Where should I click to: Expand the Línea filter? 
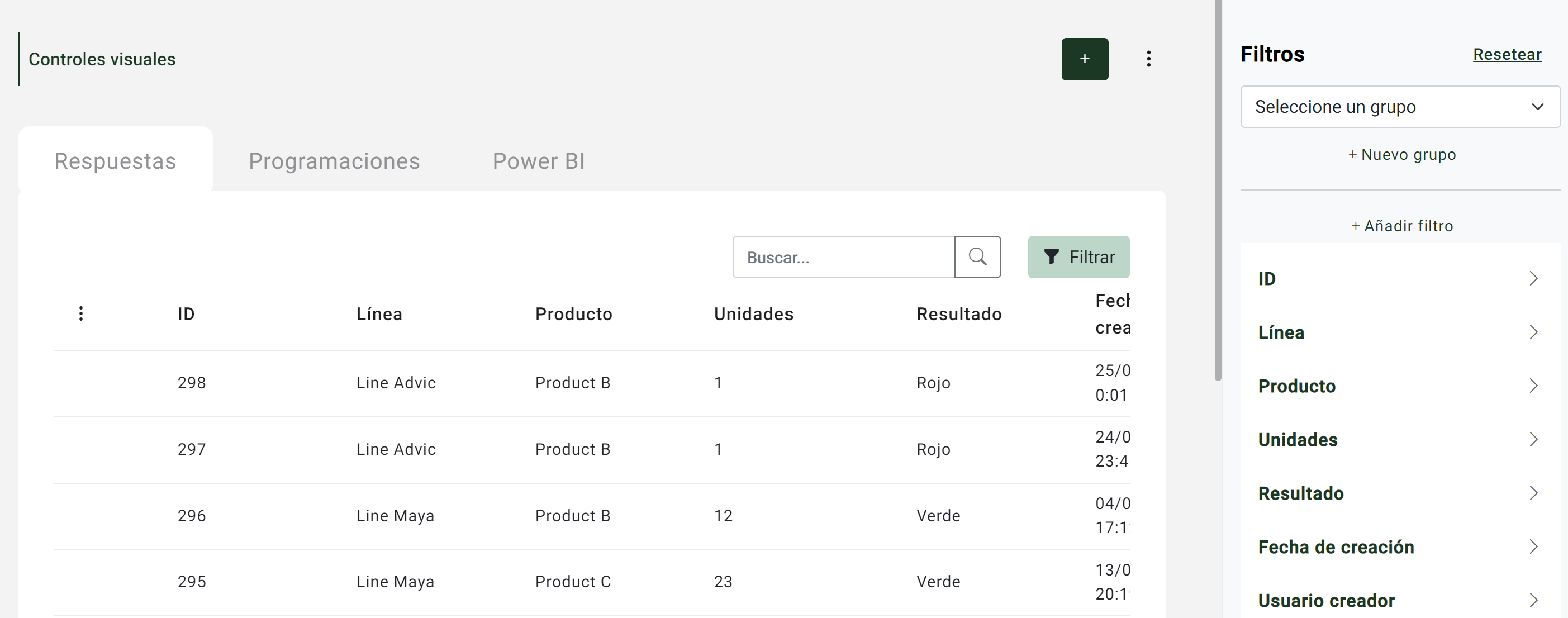point(1400,332)
